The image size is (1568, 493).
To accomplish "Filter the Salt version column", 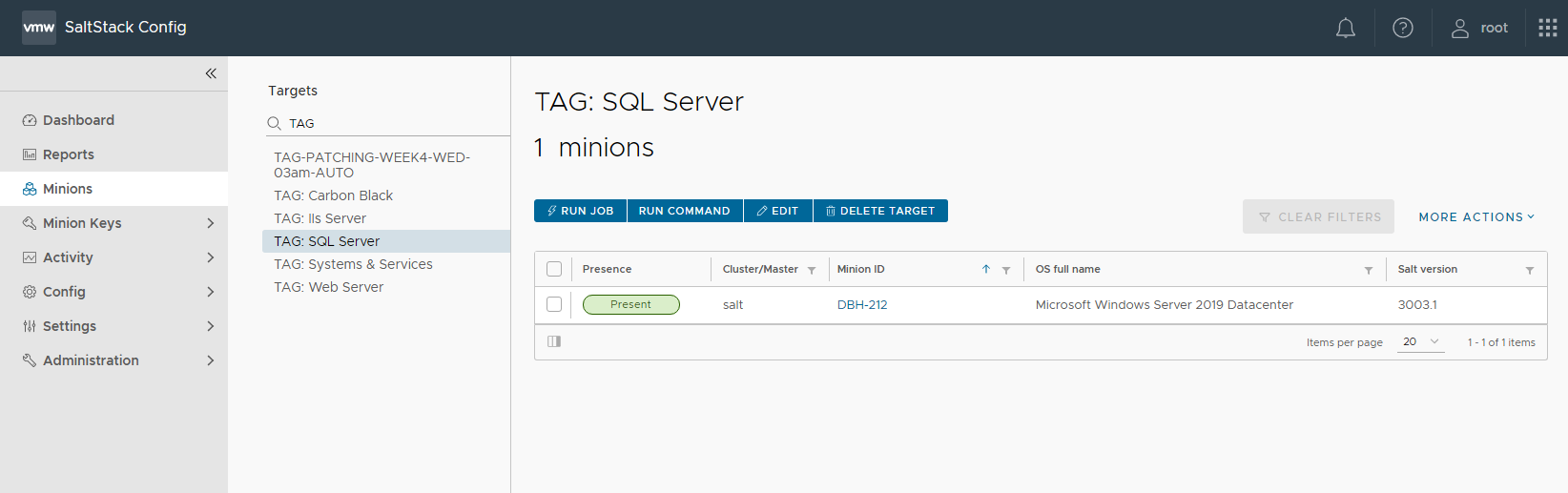I will coord(1530,270).
